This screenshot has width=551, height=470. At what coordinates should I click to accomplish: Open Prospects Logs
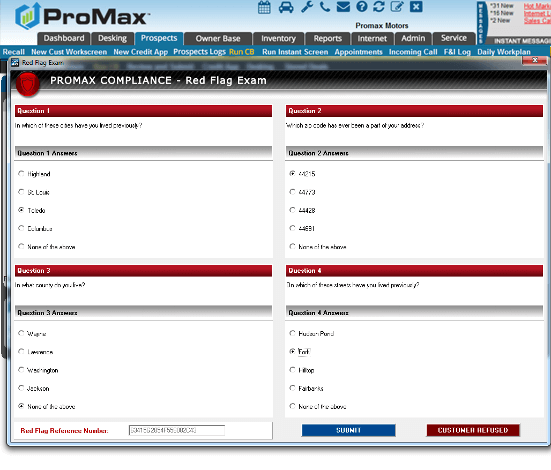pyautogui.click(x=199, y=52)
